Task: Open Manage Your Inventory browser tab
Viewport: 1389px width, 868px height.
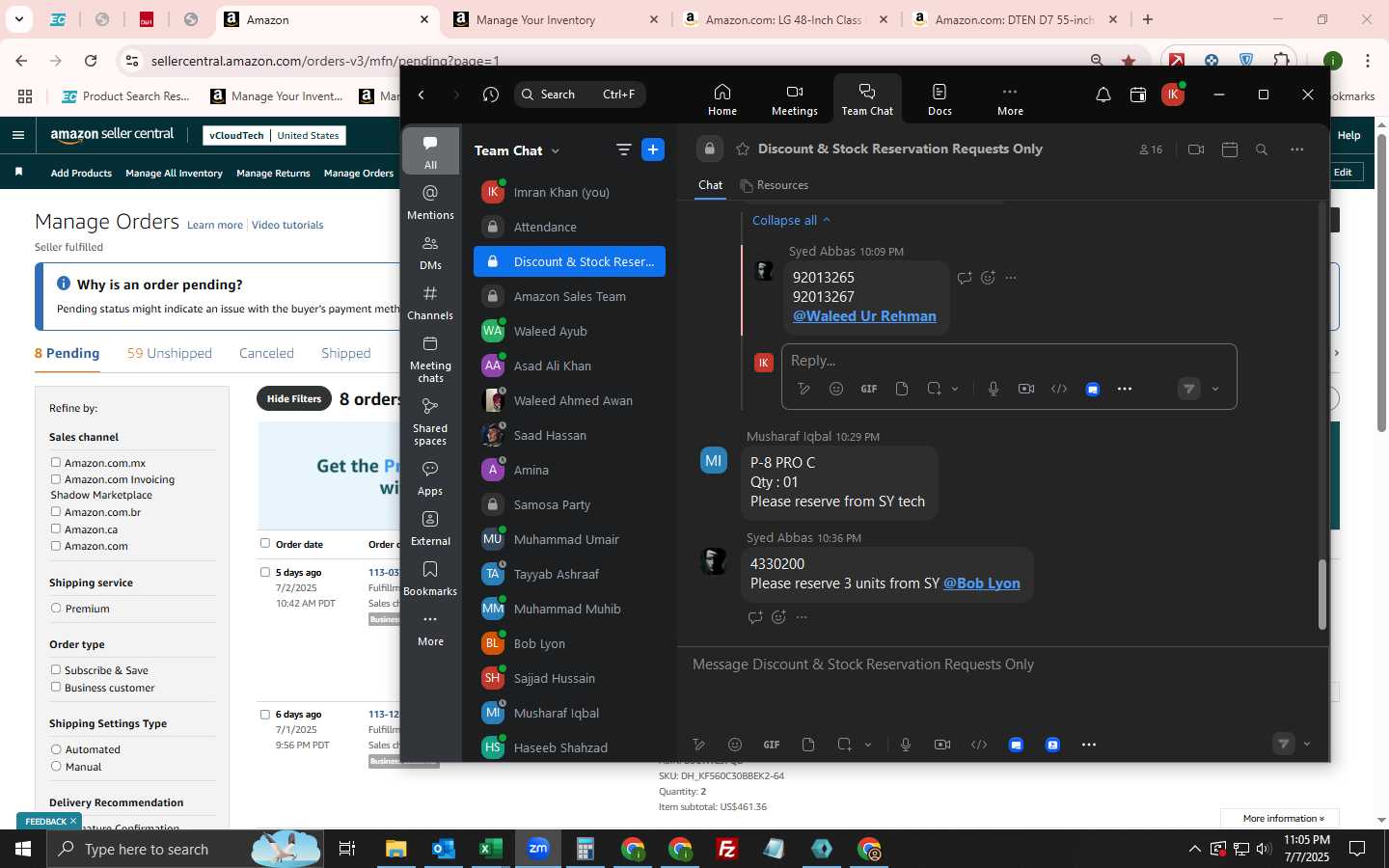Action: [558, 19]
